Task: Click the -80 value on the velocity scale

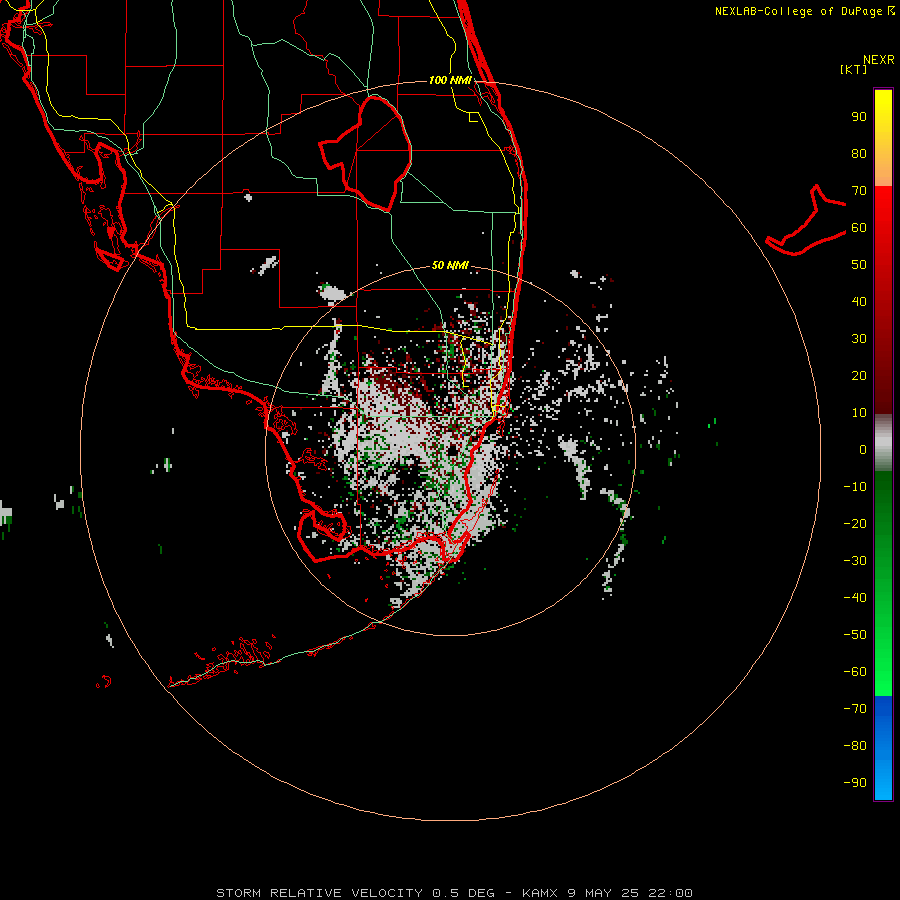Action: point(855,746)
